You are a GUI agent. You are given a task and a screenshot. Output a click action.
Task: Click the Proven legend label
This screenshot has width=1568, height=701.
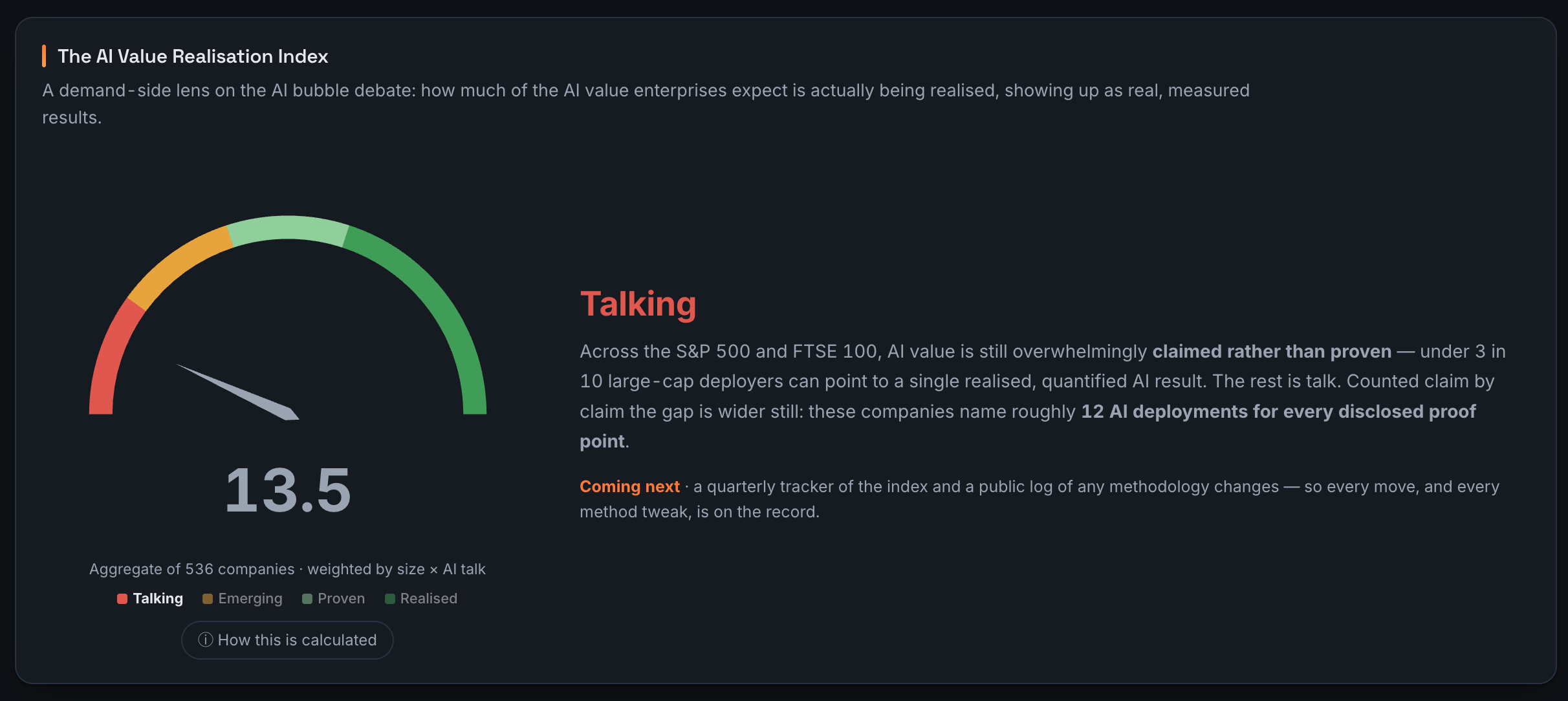341,599
